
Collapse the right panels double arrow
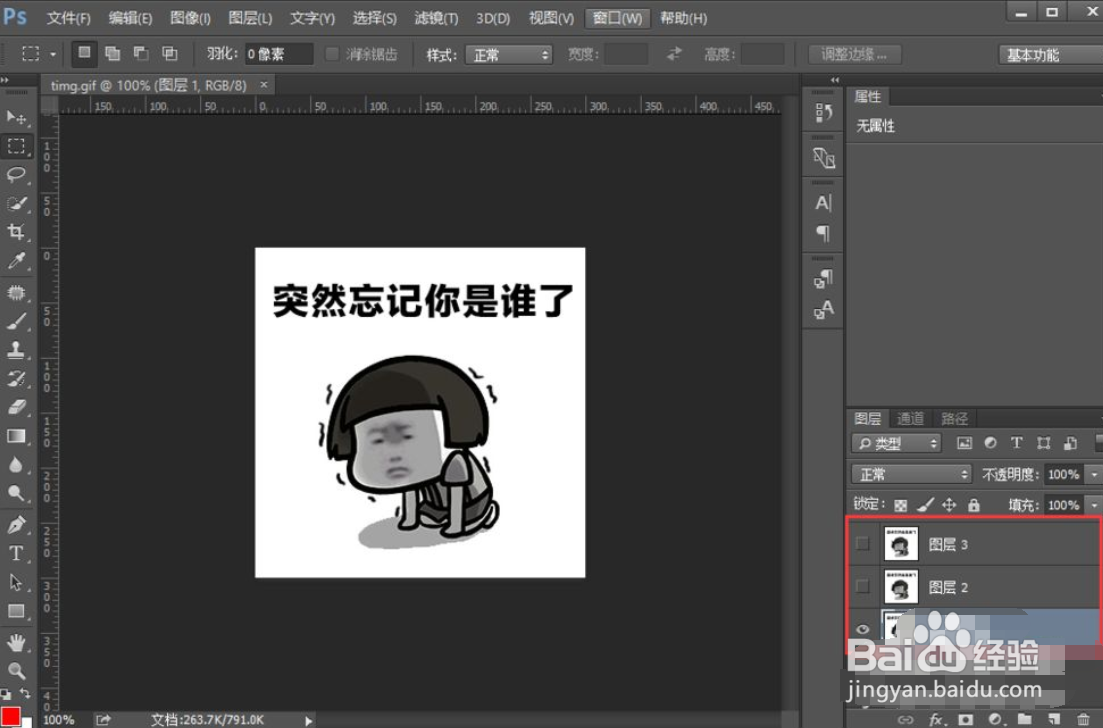coord(835,80)
